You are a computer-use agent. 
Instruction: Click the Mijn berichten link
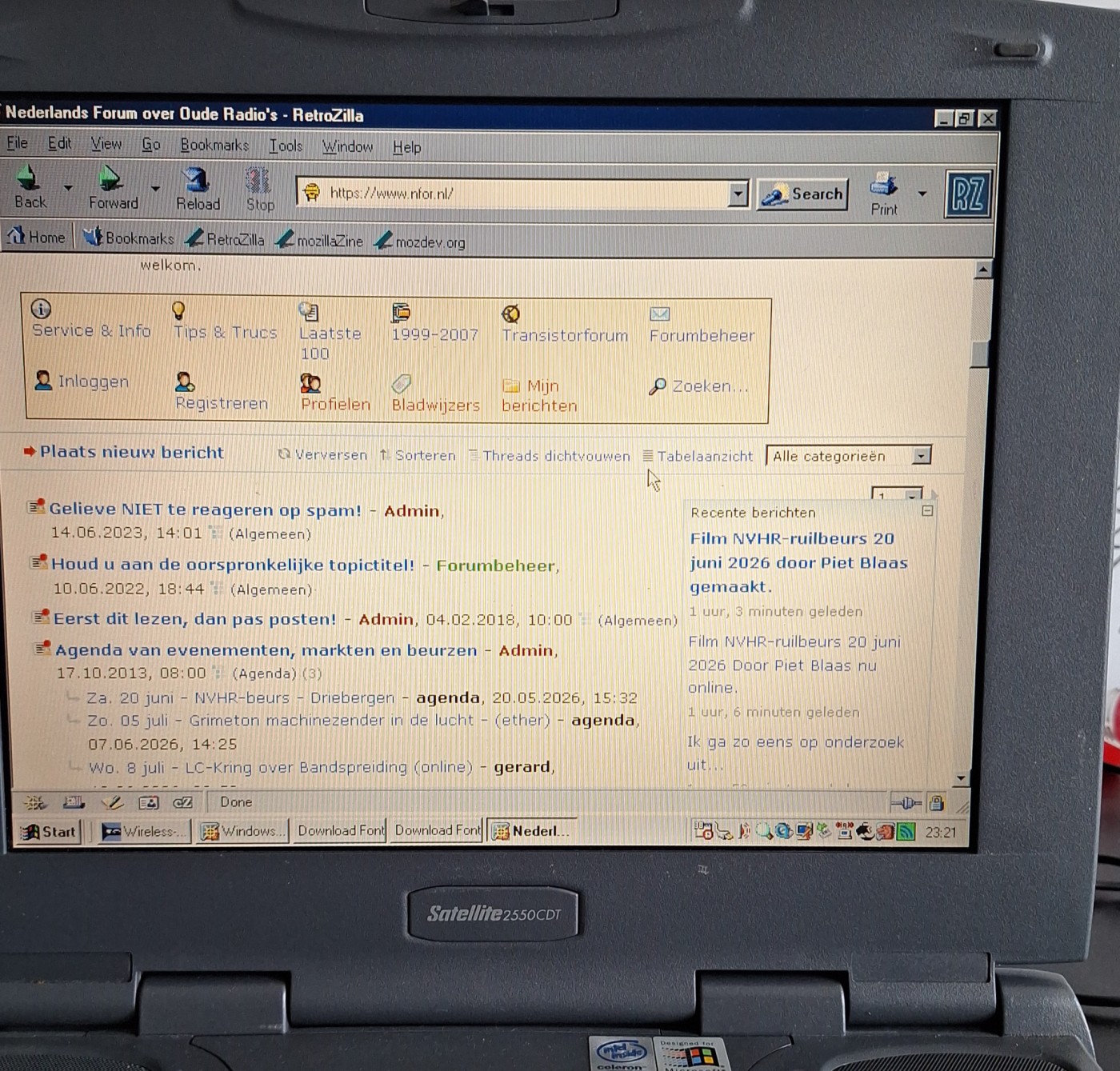539,396
